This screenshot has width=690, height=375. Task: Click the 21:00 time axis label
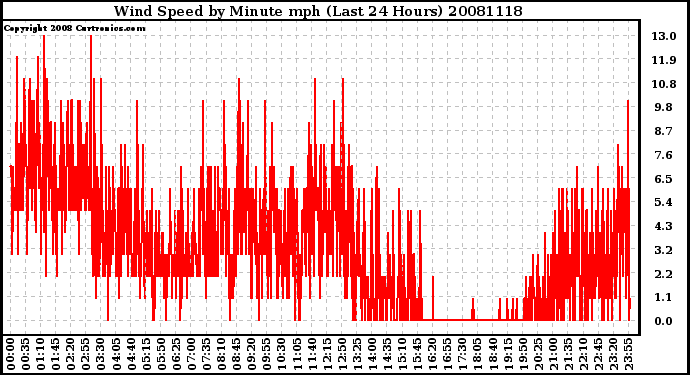point(552,354)
